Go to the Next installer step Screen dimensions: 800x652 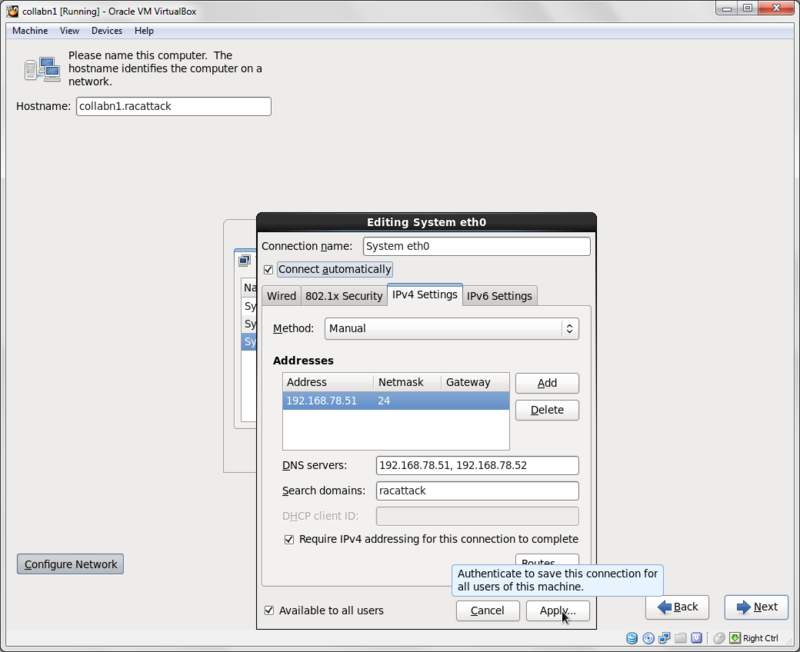click(756, 607)
